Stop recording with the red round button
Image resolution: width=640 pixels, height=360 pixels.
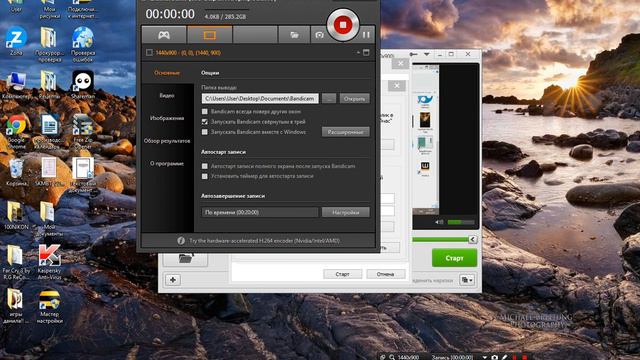[343, 25]
